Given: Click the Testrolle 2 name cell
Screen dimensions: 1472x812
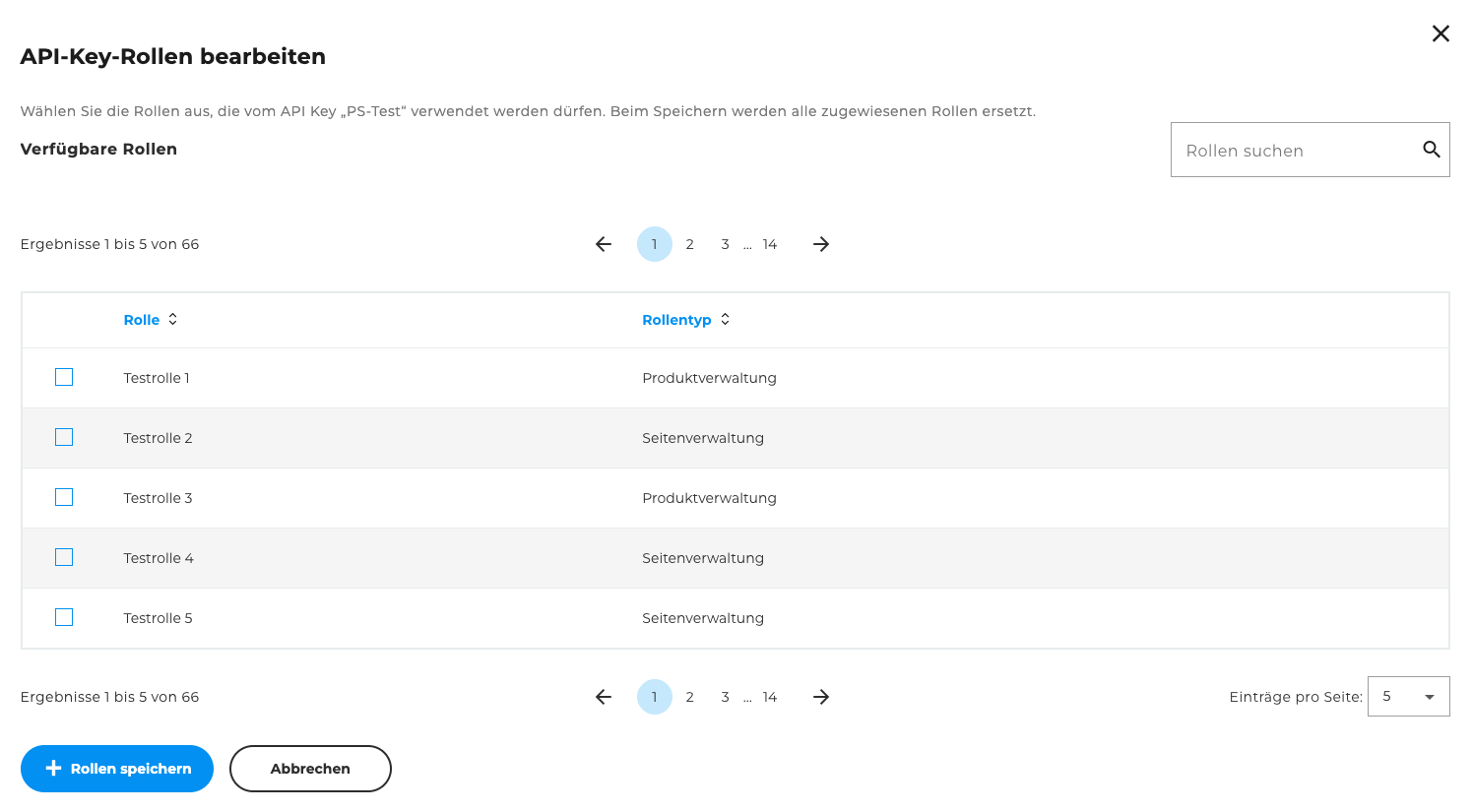Looking at the screenshot, I should click(x=158, y=438).
